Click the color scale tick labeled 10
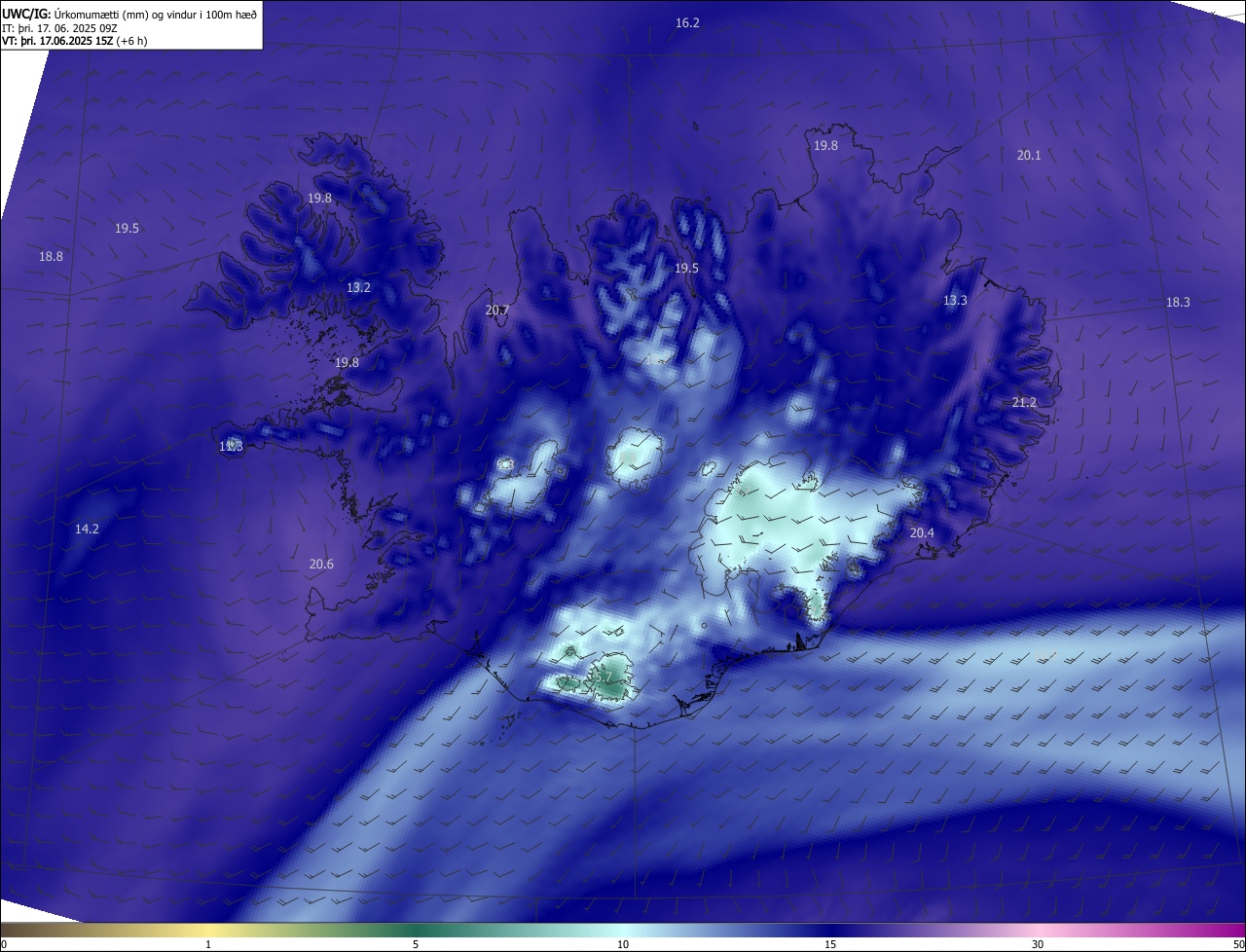The image size is (1246, 952). [623, 944]
